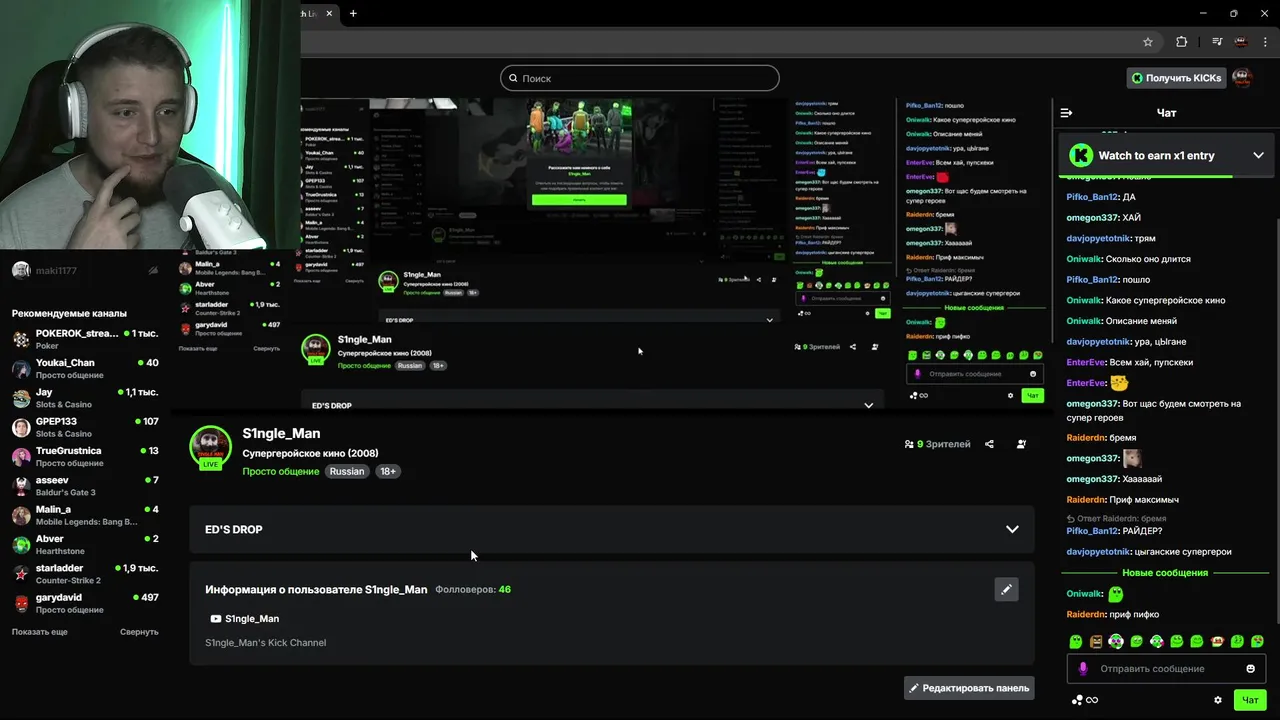This screenshot has width=1280, height=720.
Task: Focus the Отправить сообщение chat input
Action: [x=1166, y=669]
